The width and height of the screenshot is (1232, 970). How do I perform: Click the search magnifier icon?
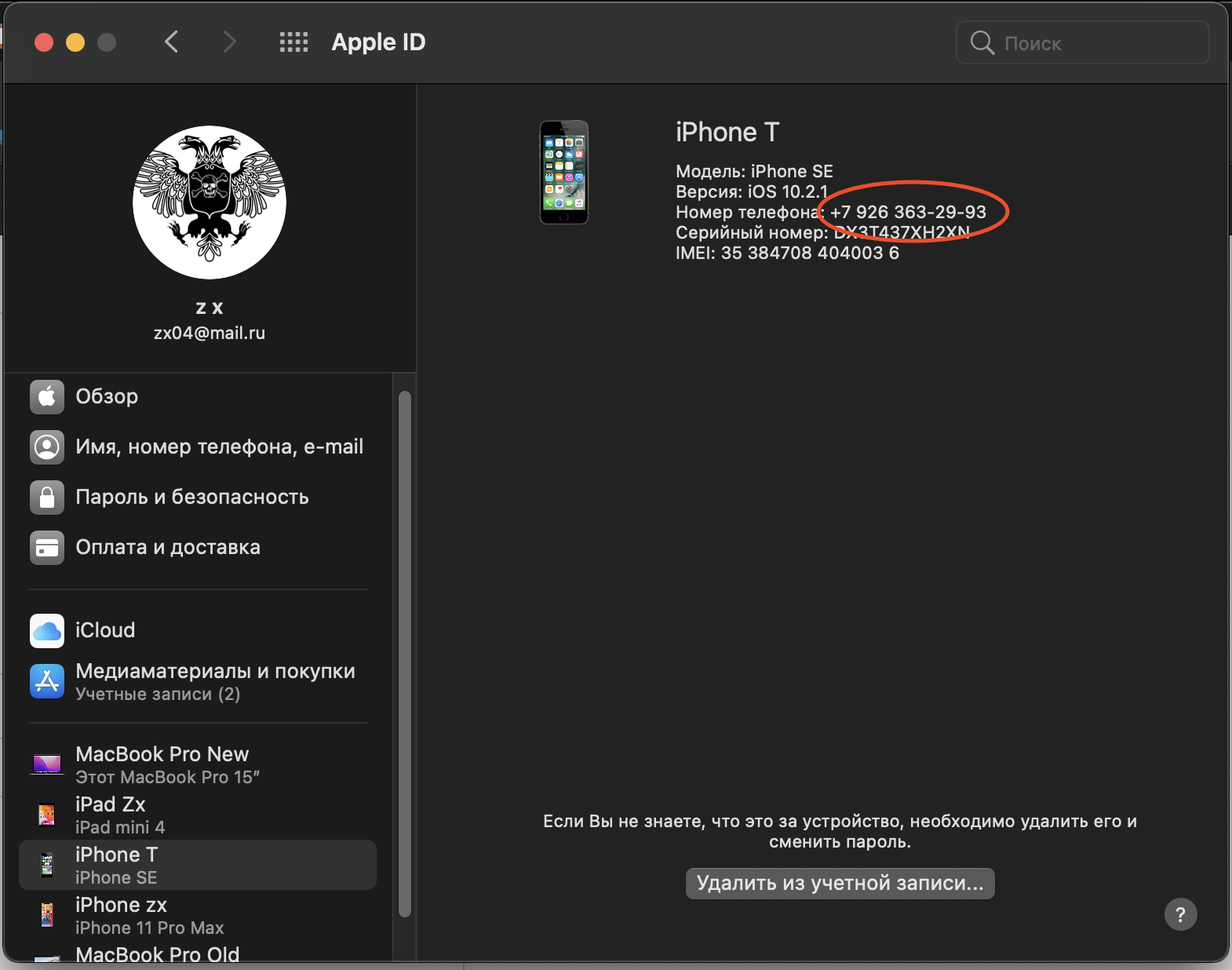(982, 42)
